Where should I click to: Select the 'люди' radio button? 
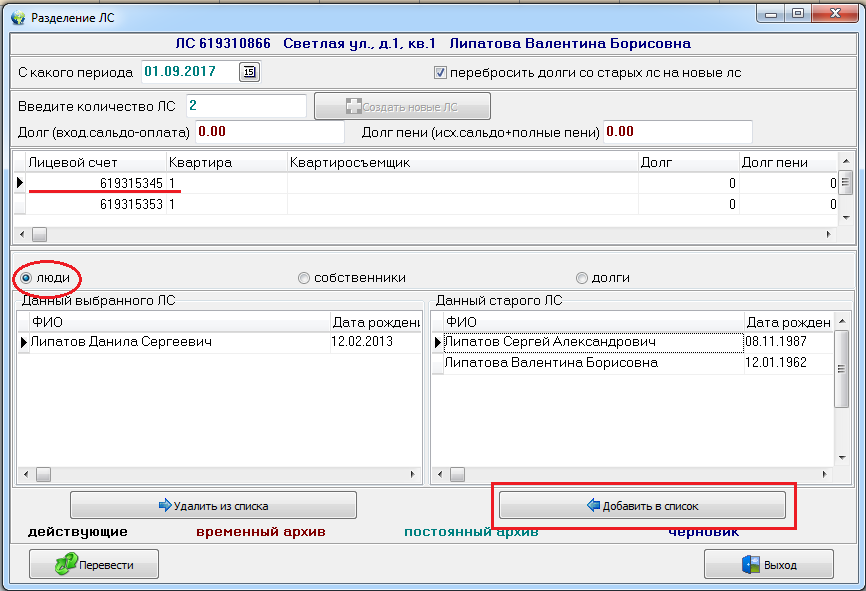coord(27,277)
